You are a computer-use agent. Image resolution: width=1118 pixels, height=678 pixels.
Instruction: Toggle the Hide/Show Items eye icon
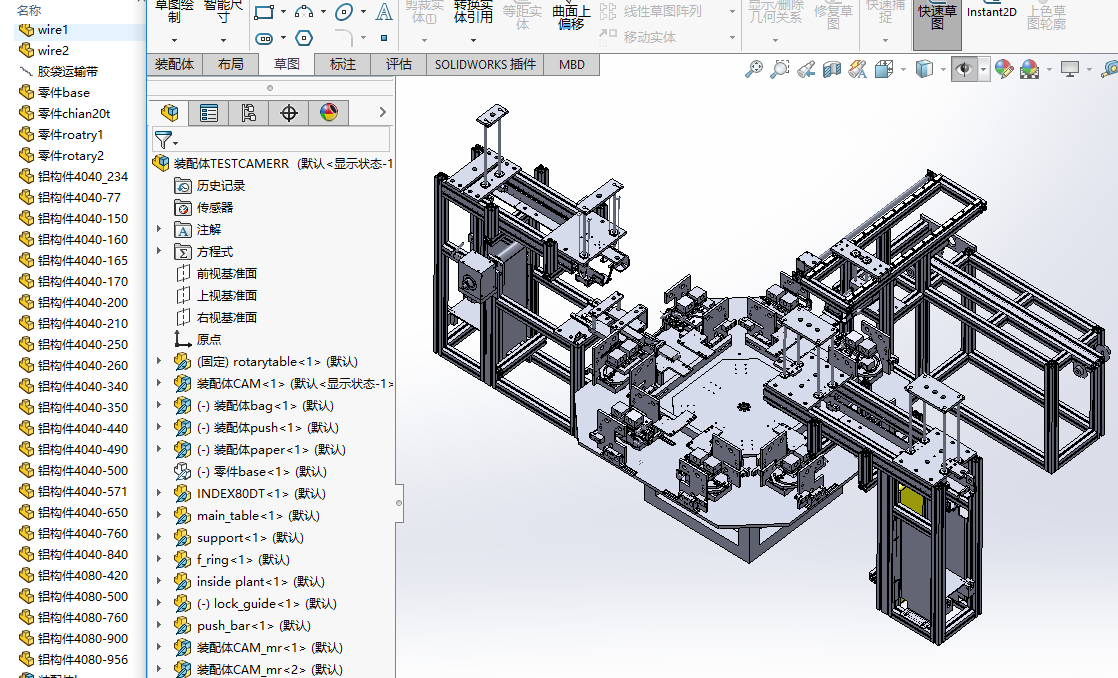tap(964, 69)
